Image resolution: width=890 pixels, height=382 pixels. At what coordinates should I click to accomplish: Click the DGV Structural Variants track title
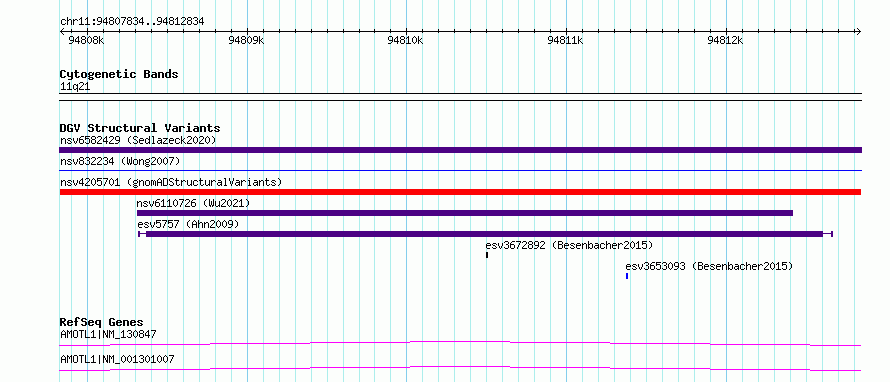140,128
